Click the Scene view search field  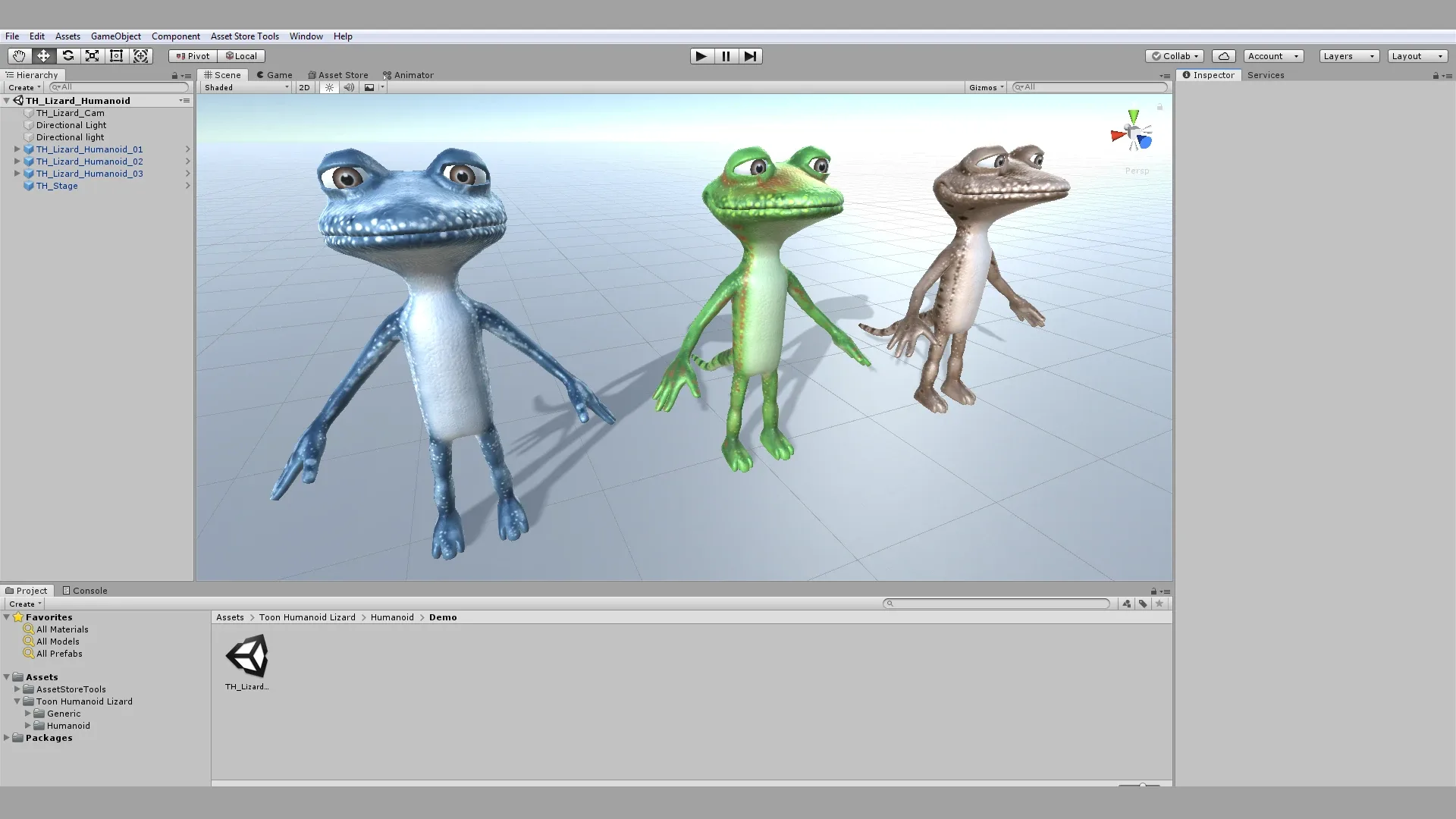tap(1090, 87)
